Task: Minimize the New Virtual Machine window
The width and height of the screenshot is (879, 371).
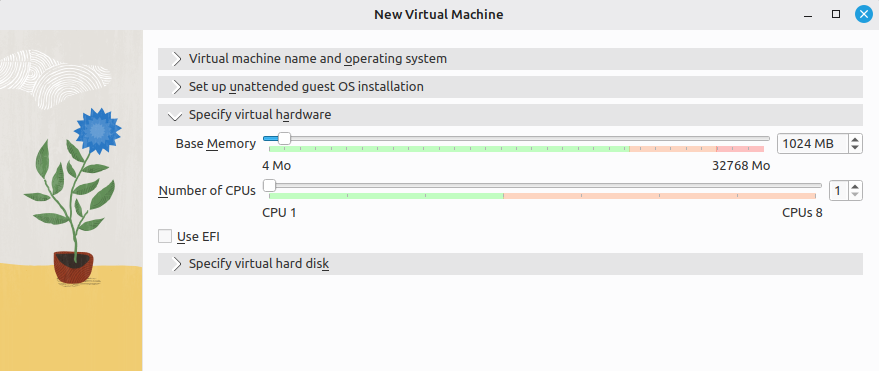Action: coord(808,15)
